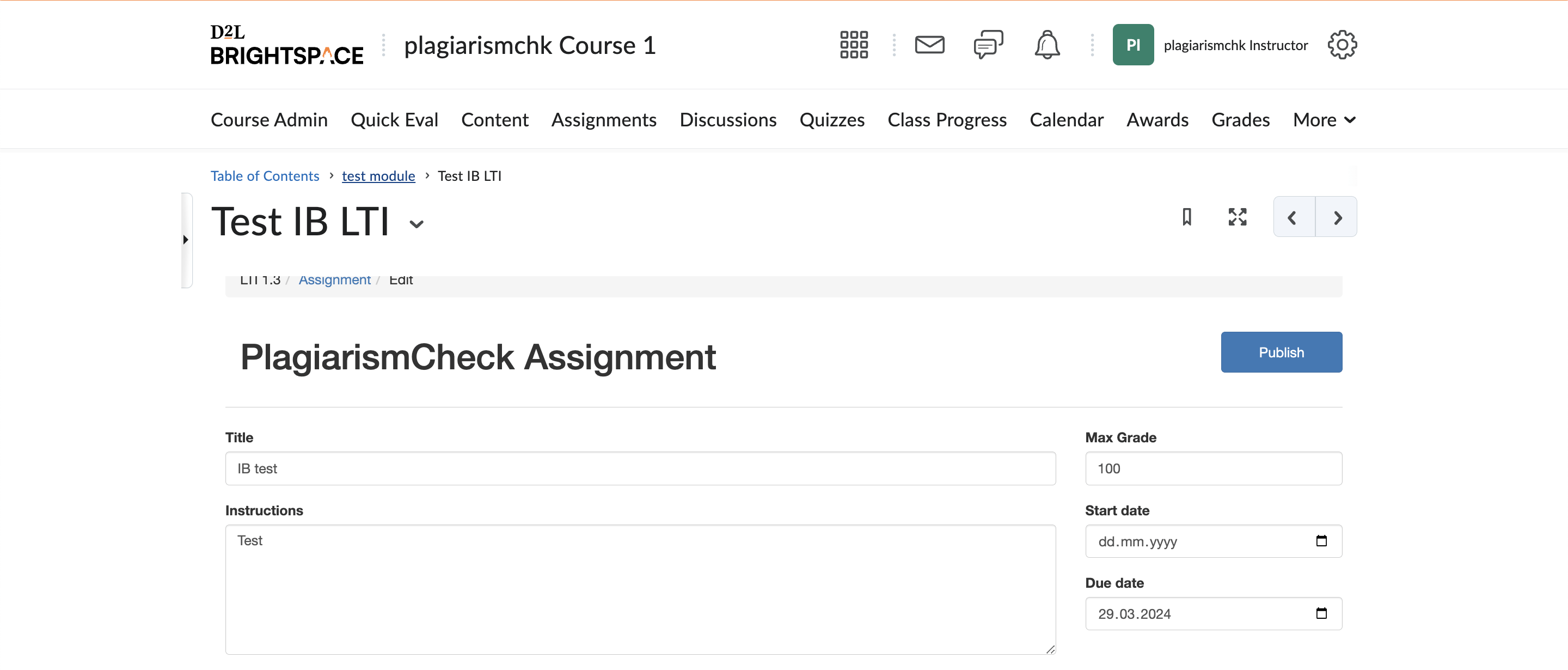
Task: Navigate to previous content item
Action: click(x=1293, y=217)
